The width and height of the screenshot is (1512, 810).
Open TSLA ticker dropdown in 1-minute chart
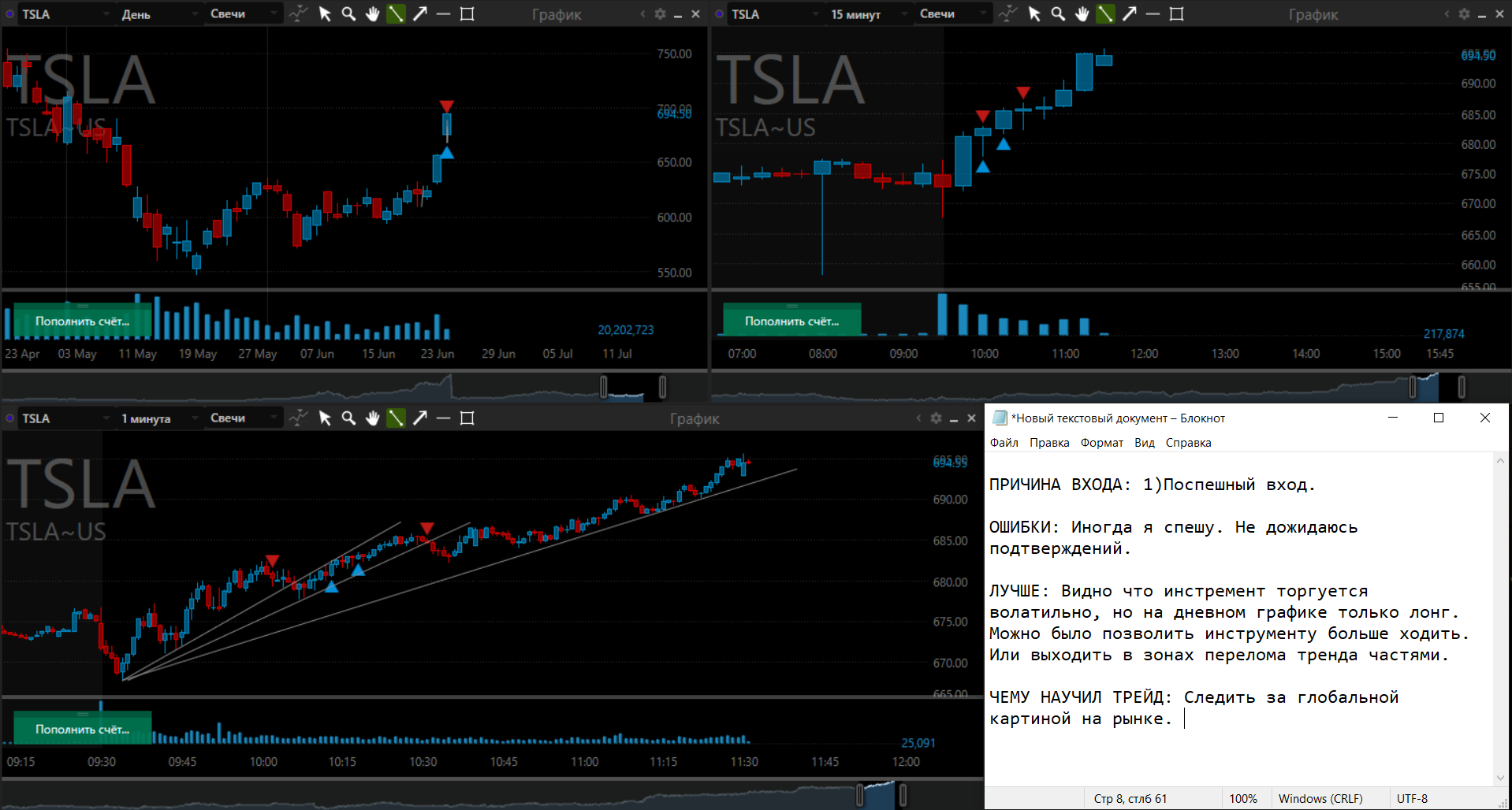pos(65,418)
